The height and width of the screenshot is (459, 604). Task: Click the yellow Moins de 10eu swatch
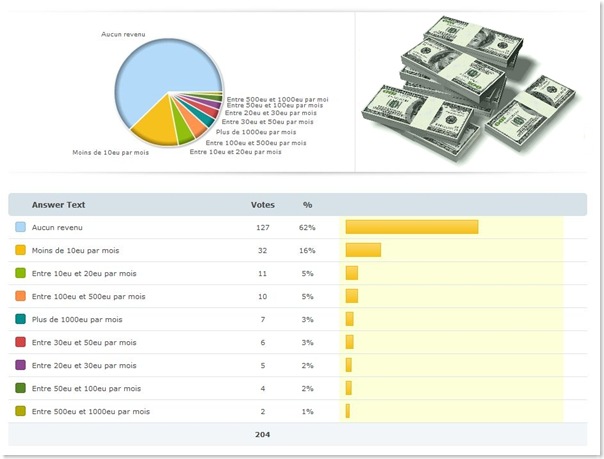coord(20,250)
